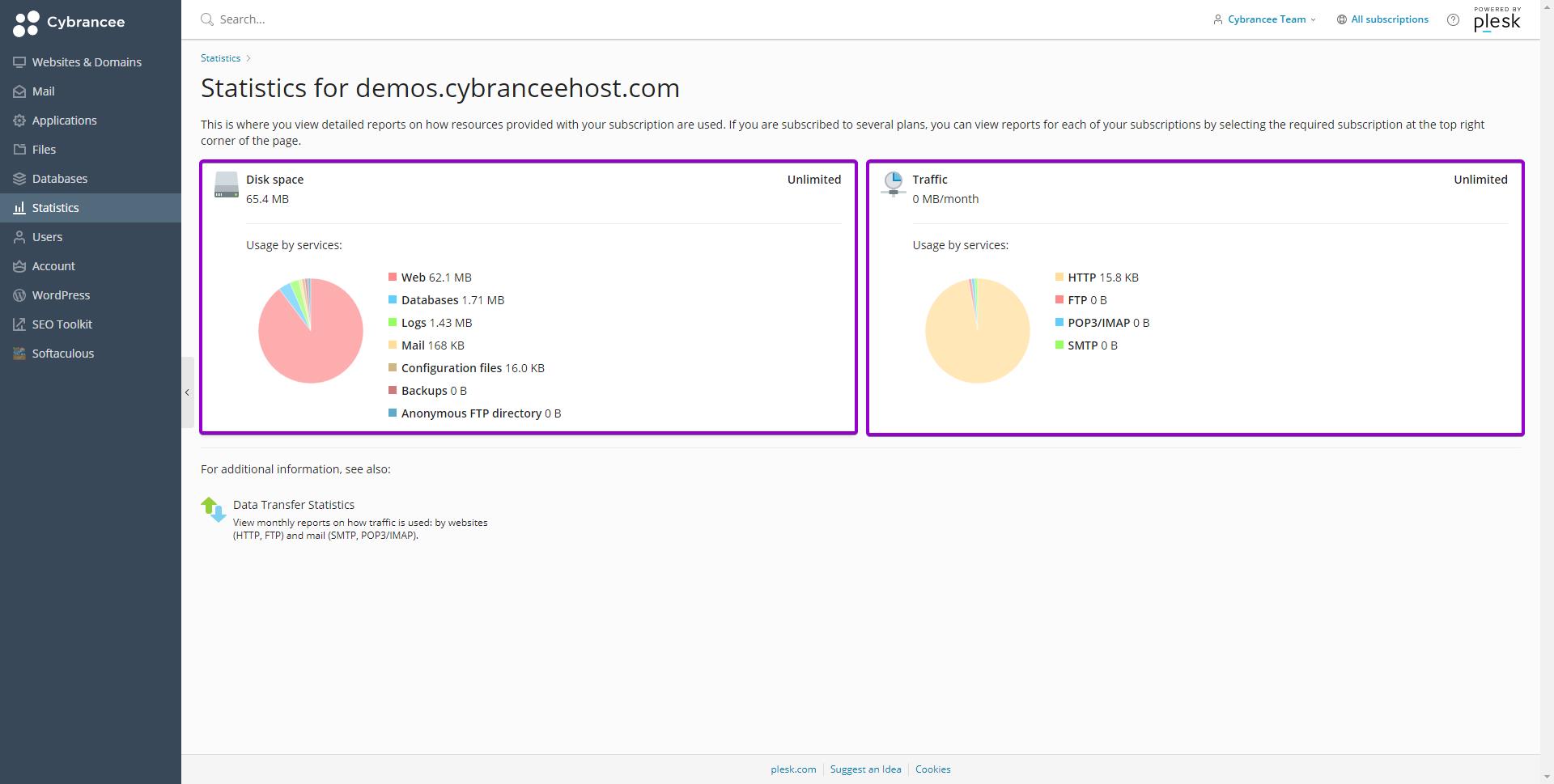This screenshot has height=784, width=1554.
Task: Click Anonymous FTP directory 0 B entry
Action: click(x=474, y=413)
